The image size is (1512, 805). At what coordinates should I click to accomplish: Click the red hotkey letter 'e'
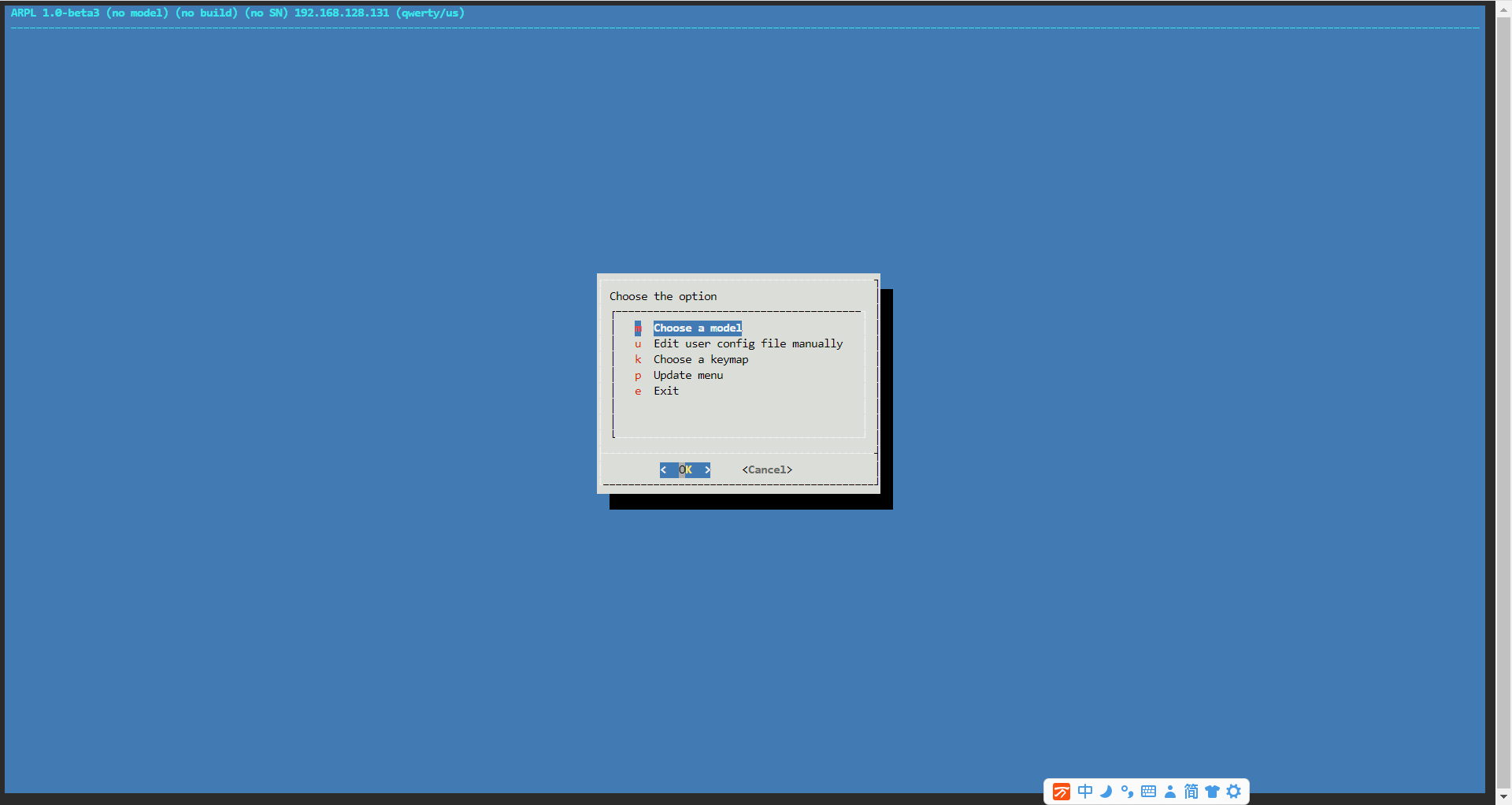click(638, 391)
